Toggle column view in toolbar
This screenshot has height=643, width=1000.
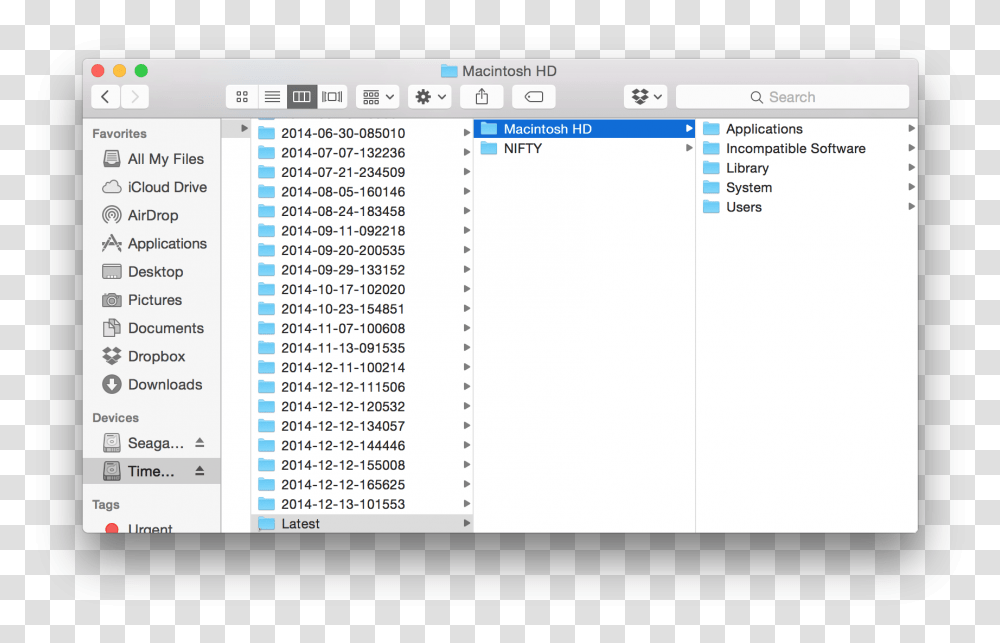tap(302, 97)
